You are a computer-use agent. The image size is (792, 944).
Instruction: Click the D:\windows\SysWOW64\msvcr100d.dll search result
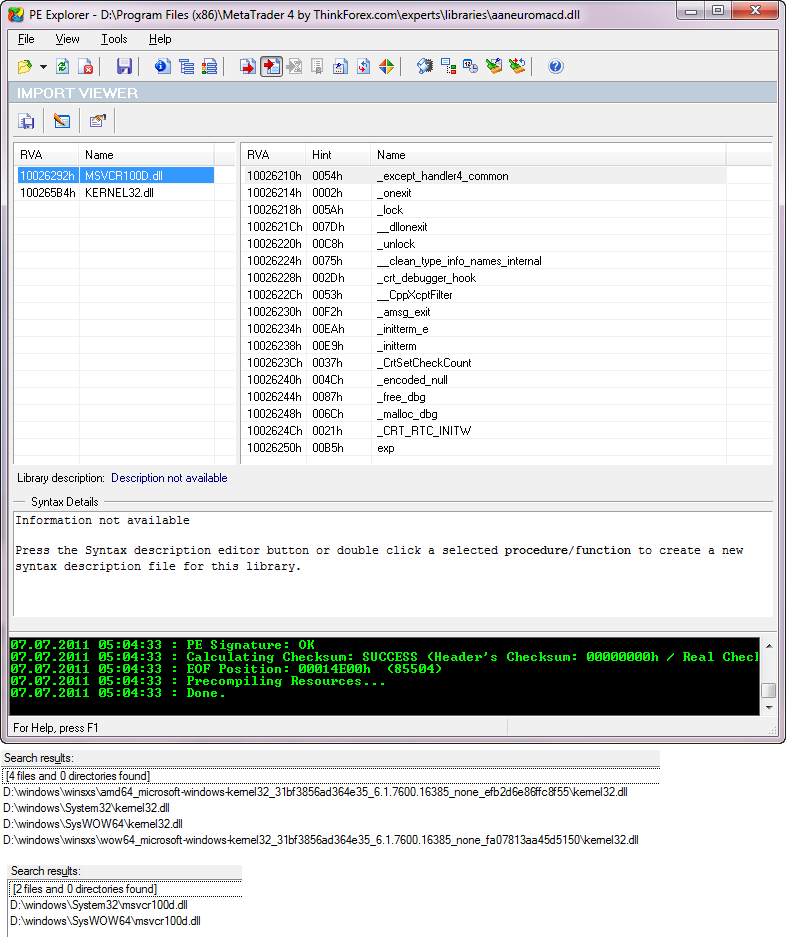pyautogui.click(x=105, y=921)
